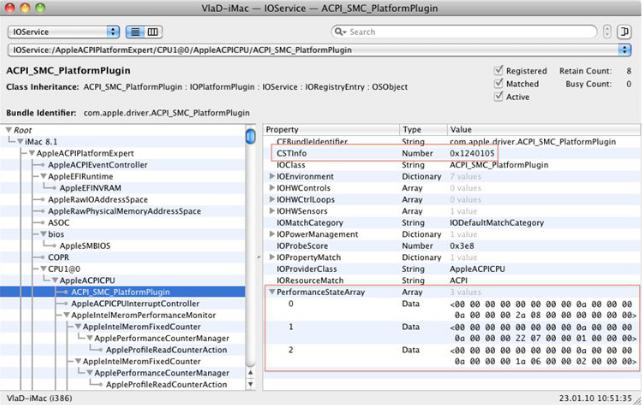
Task: Switch to list view mode
Action: tap(135, 32)
